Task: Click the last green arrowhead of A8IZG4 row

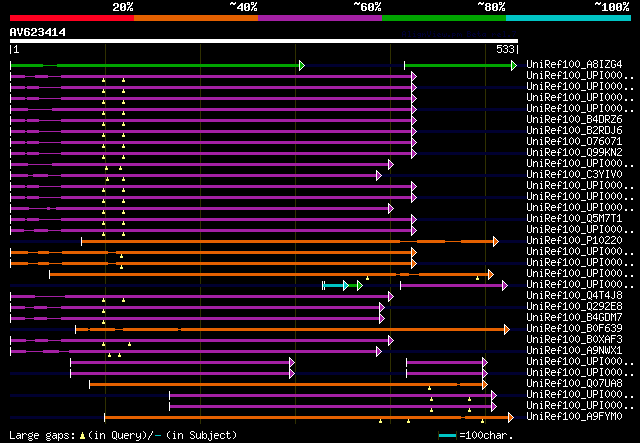Action: pos(514,65)
